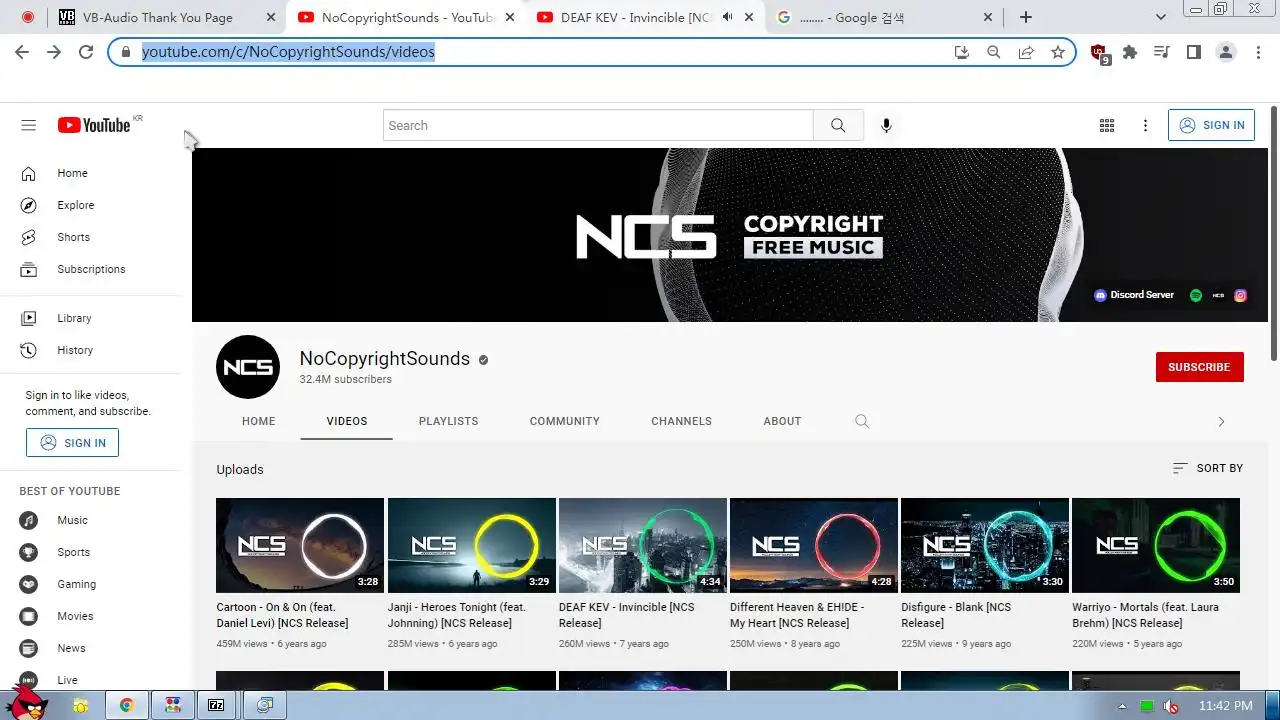The image size is (1280, 720).
Task: Open the Instagram icon in the banner
Action: pos(1240,295)
